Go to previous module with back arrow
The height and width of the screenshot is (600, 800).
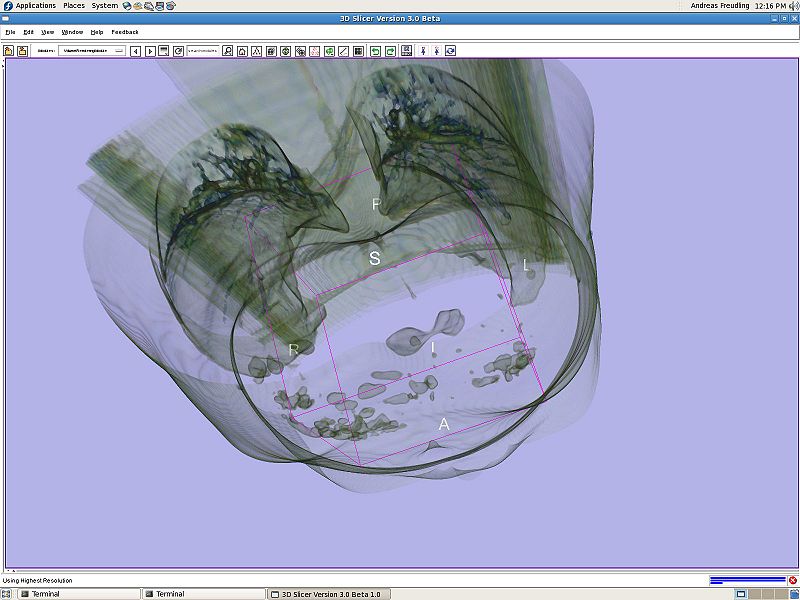(x=136, y=51)
